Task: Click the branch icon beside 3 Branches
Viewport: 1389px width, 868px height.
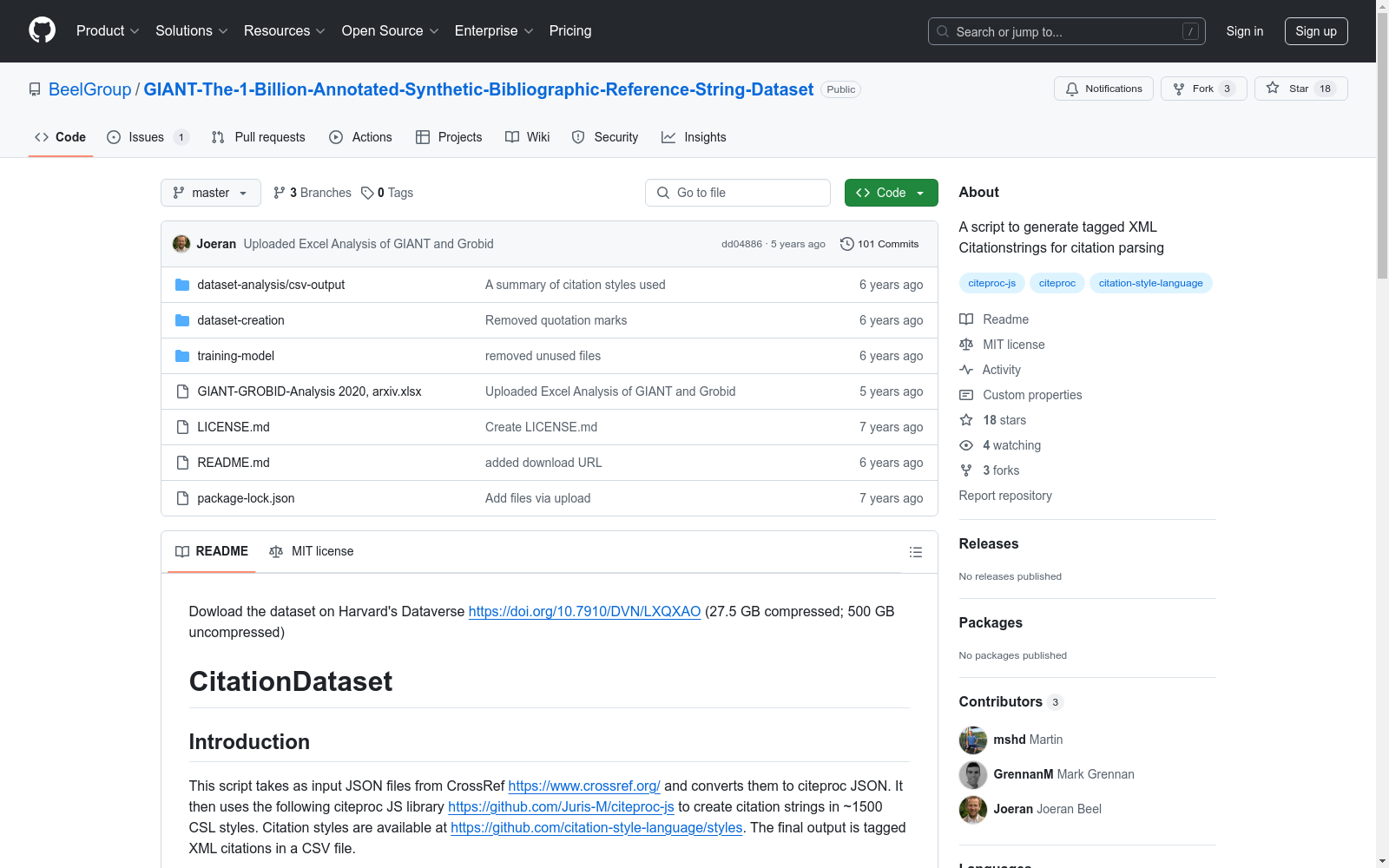Action: pos(280,193)
